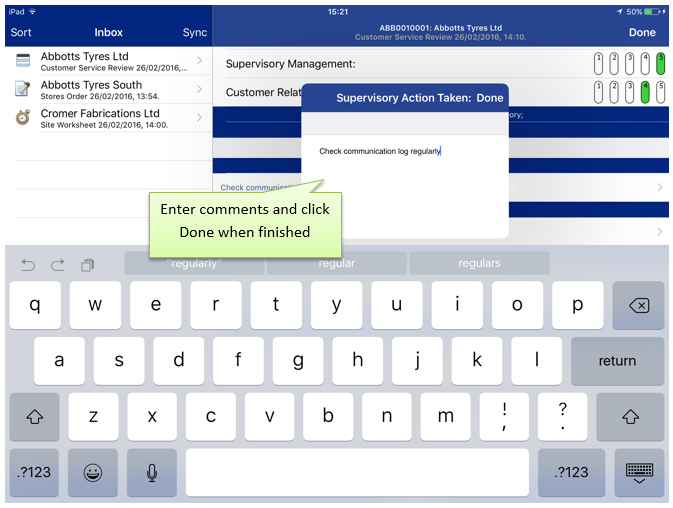Viewport: 673px width, 508px height.
Task: Open Abbotts Tyres Ltd row chevron
Action: click(x=200, y=60)
